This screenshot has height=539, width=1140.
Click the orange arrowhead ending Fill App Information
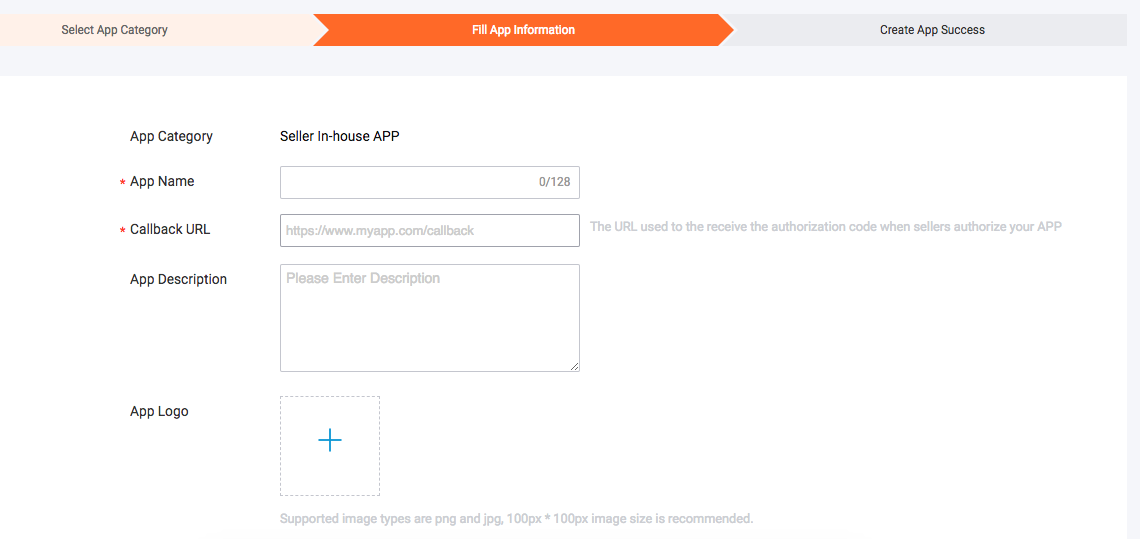725,30
